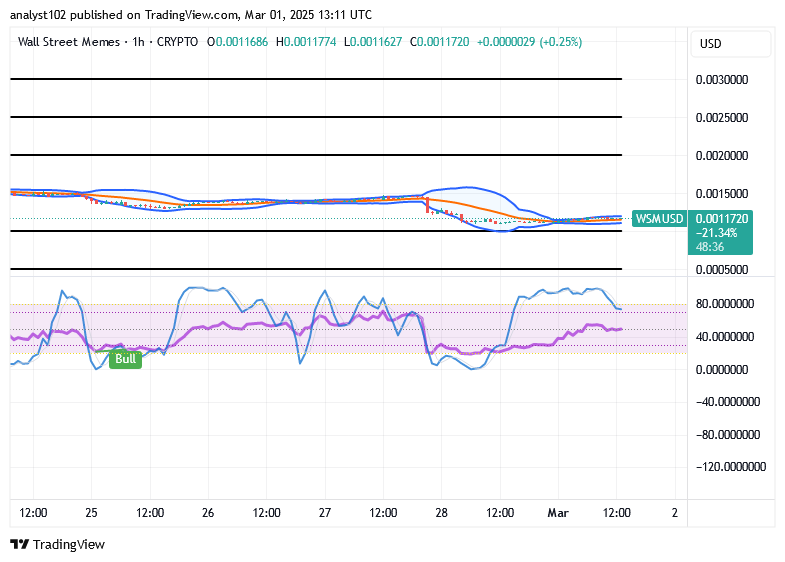This screenshot has height=562, width=785.
Task: Click the CRYPTO exchange label
Action: click(x=177, y=42)
